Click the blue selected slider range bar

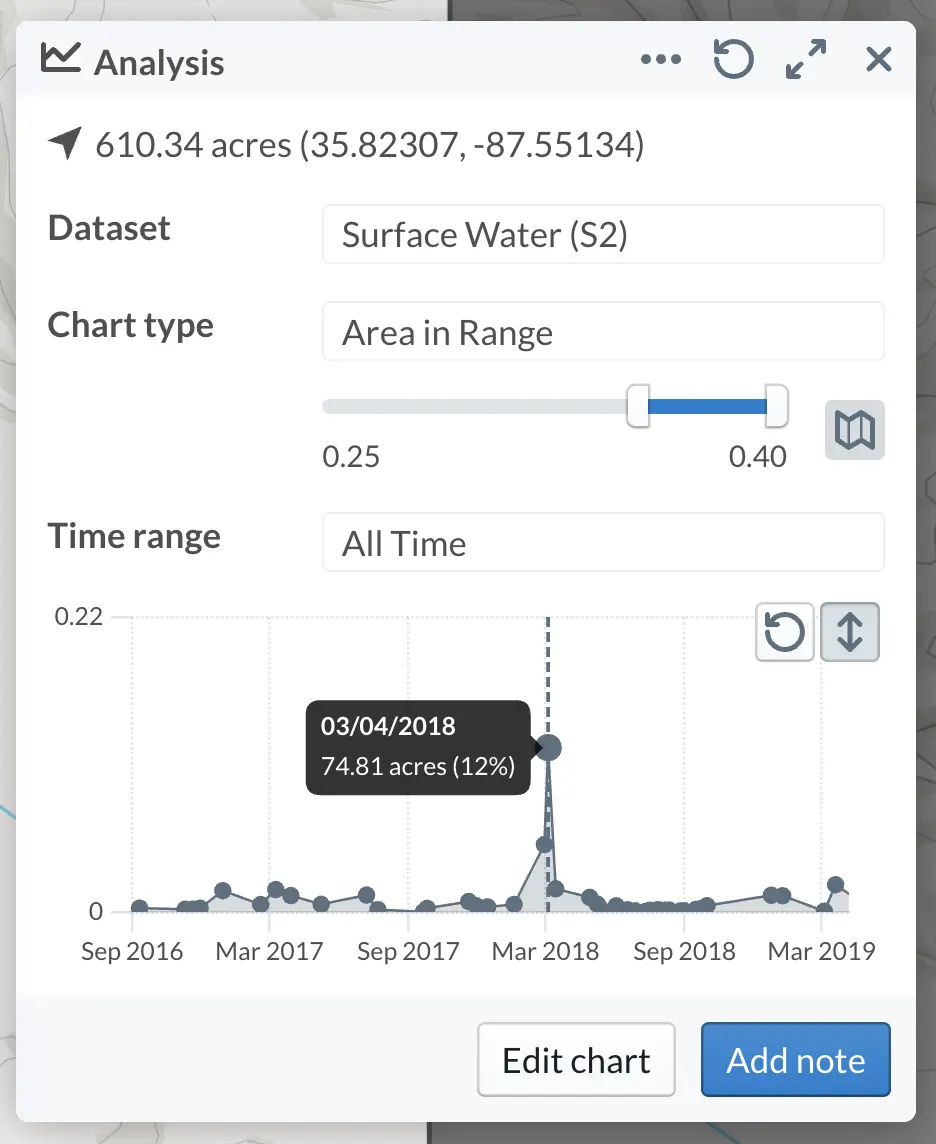pyautogui.click(x=707, y=406)
